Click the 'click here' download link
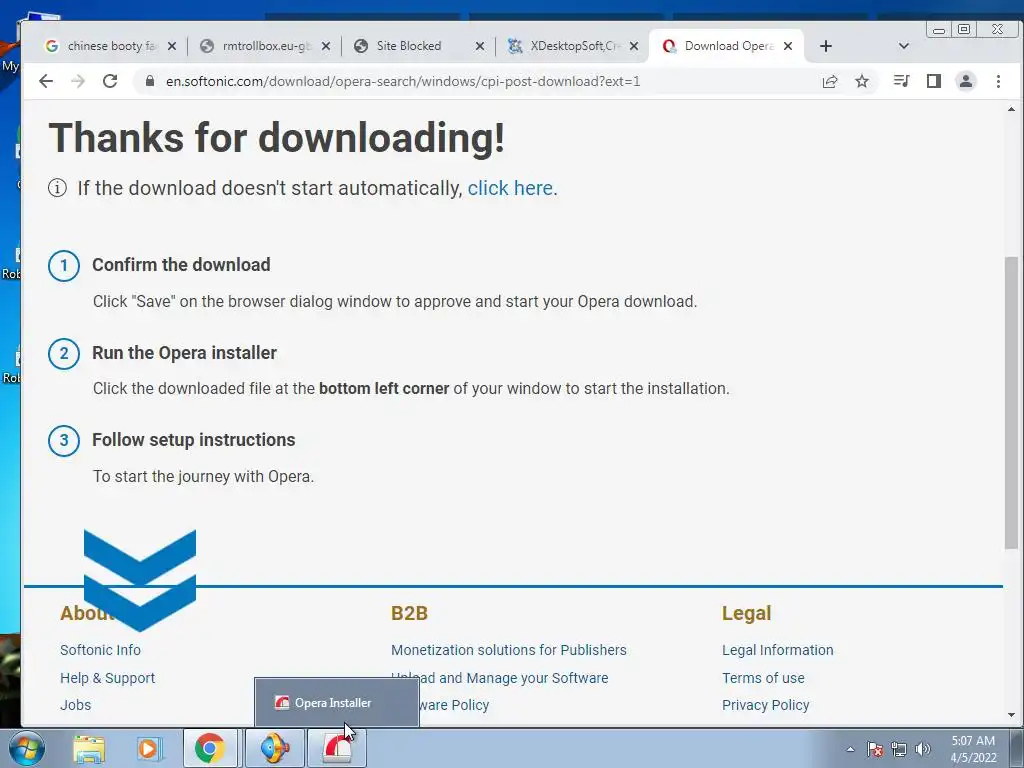 (x=510, y=188)
